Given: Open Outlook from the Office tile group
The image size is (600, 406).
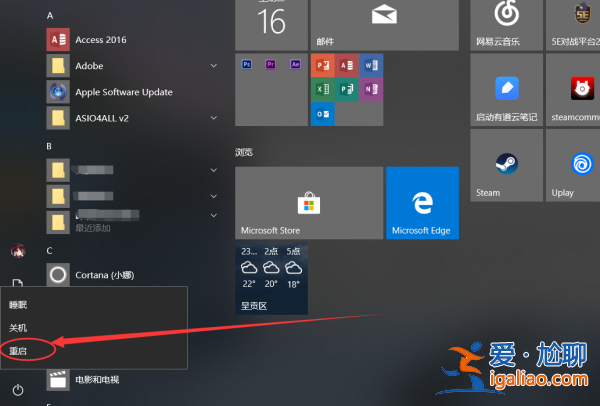Looking at the screenshot, I should coord(323,114).
